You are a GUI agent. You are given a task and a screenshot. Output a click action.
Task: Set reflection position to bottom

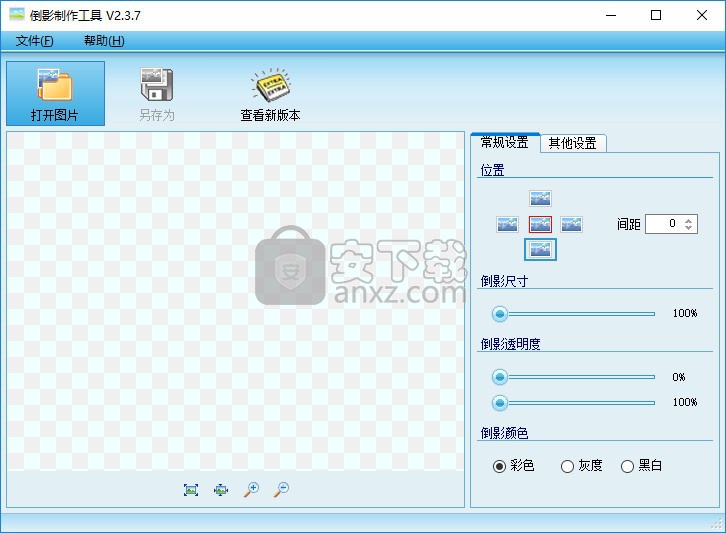click(x=540, y=250)
